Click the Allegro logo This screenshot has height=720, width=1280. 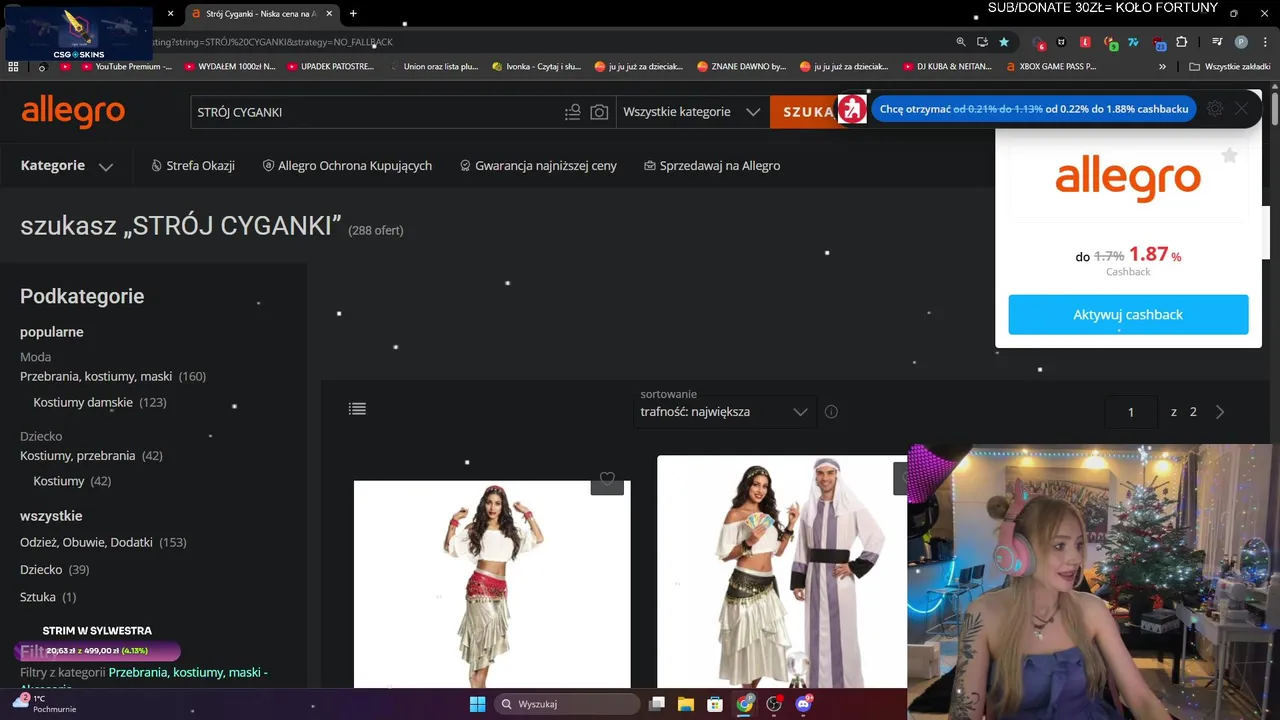[x=73, y=111]
